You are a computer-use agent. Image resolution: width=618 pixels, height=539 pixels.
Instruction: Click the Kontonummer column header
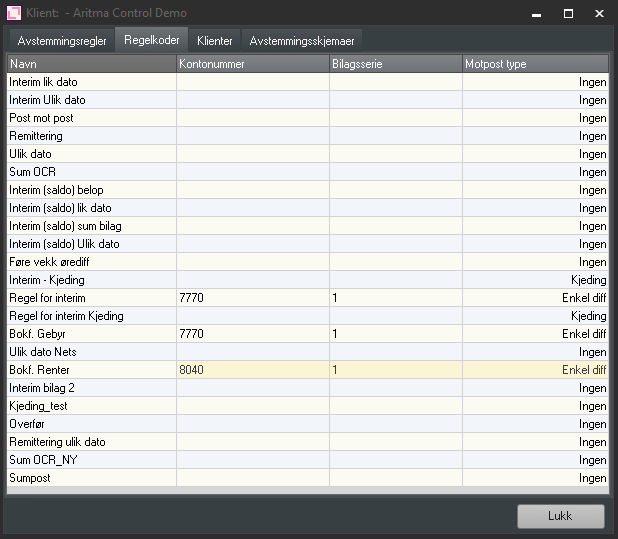[252, 64]
